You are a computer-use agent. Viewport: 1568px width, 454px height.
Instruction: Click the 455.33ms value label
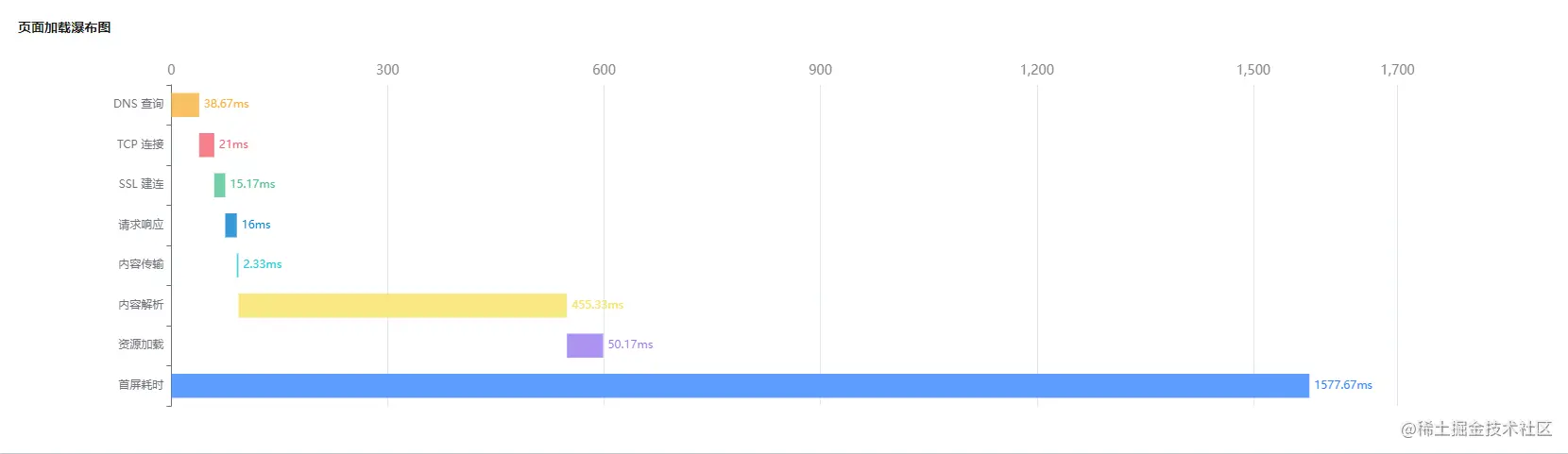[x=598, y=305]
